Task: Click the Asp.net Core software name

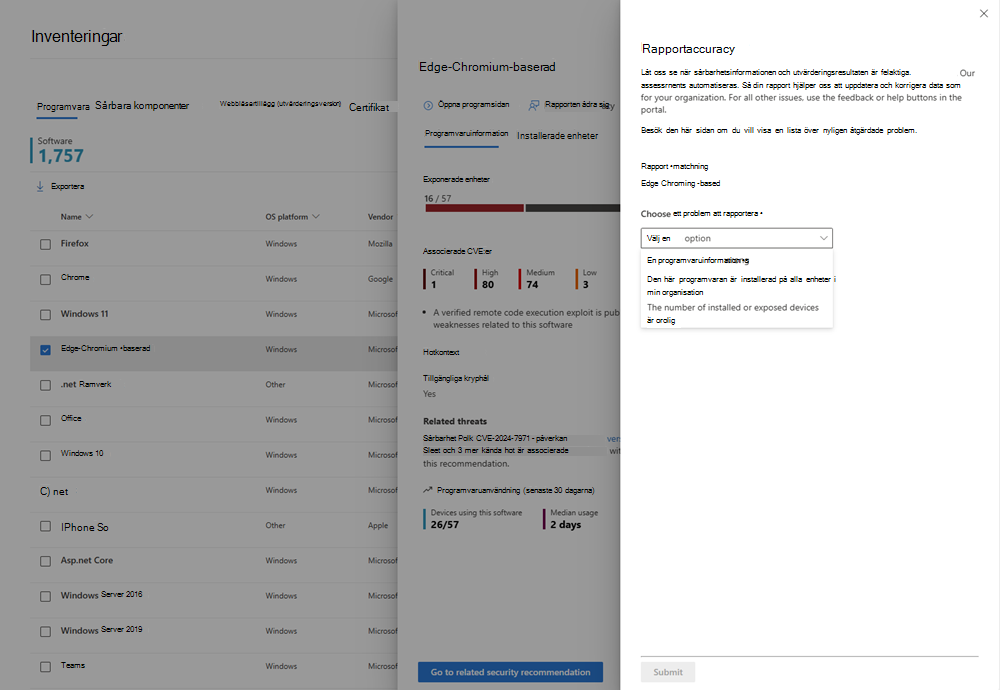Action: tap(87, 560)
